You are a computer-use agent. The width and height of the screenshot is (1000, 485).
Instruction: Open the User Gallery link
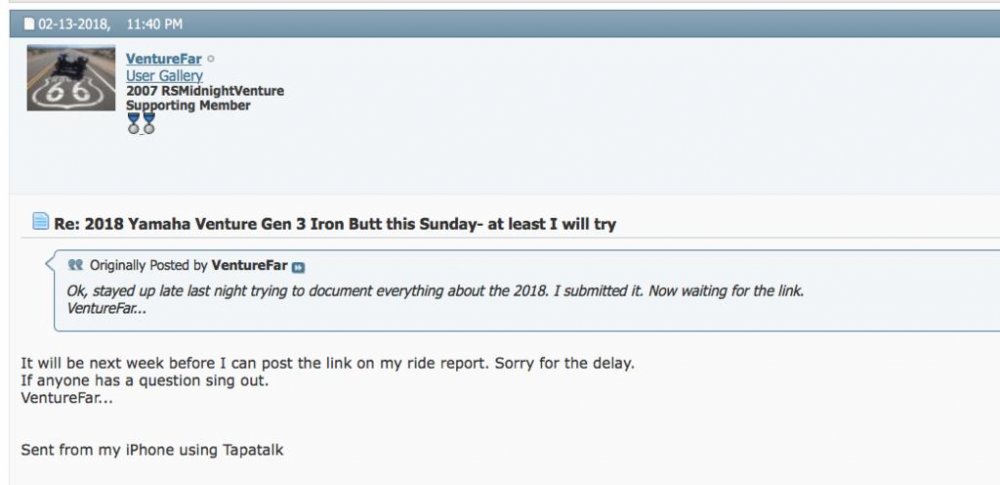point(164,76)
